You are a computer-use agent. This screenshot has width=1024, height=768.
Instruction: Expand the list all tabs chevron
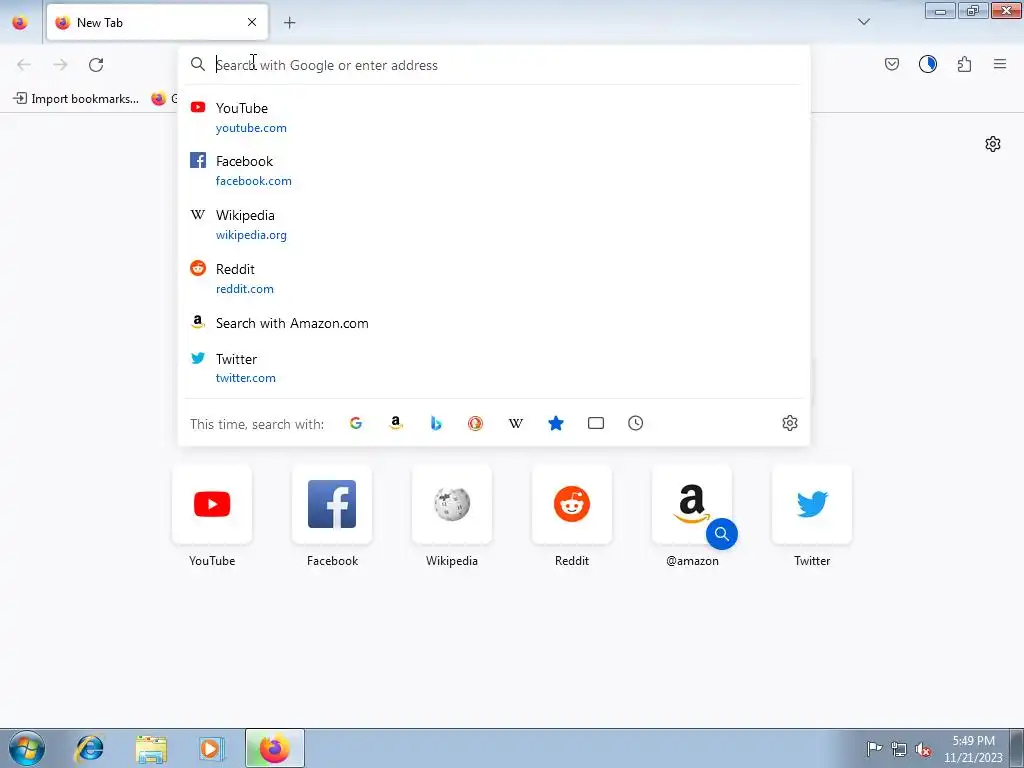[863, 22]
